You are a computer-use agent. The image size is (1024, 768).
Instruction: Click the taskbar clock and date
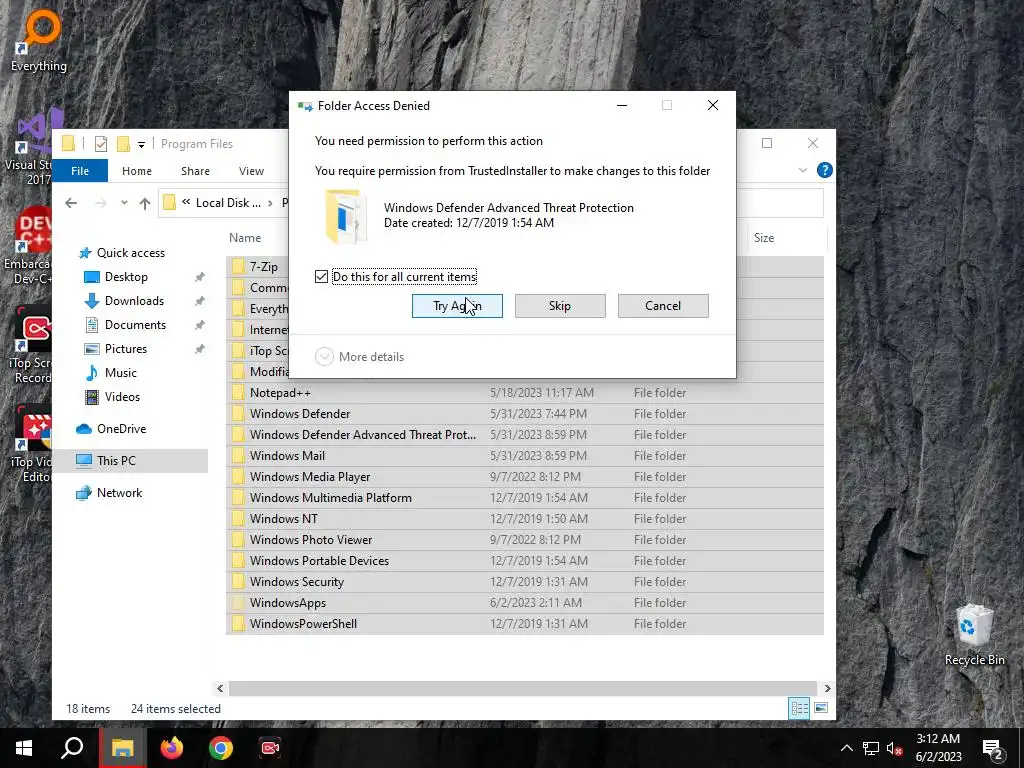(x=938, y=748)
